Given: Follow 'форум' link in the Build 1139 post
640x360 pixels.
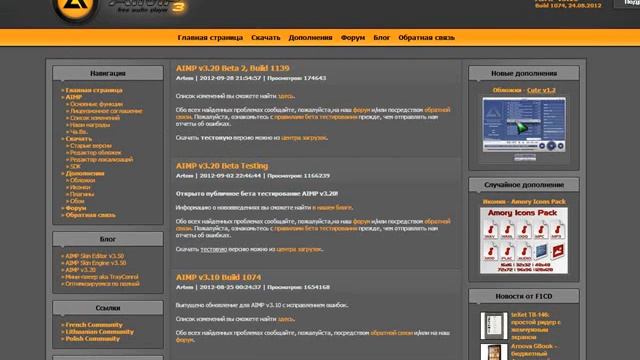Looking at the screenshot, I should click(x=362, y=110).
